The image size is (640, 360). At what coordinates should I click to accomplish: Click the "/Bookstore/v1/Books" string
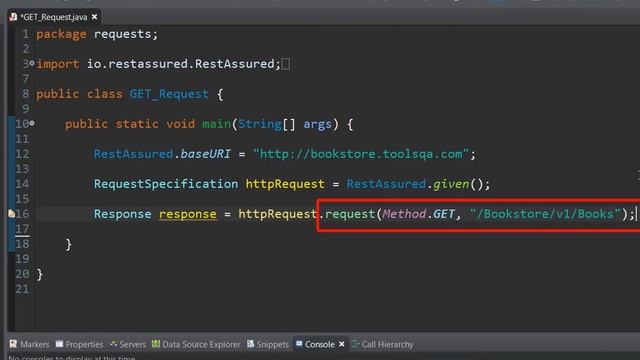point(545,214)
